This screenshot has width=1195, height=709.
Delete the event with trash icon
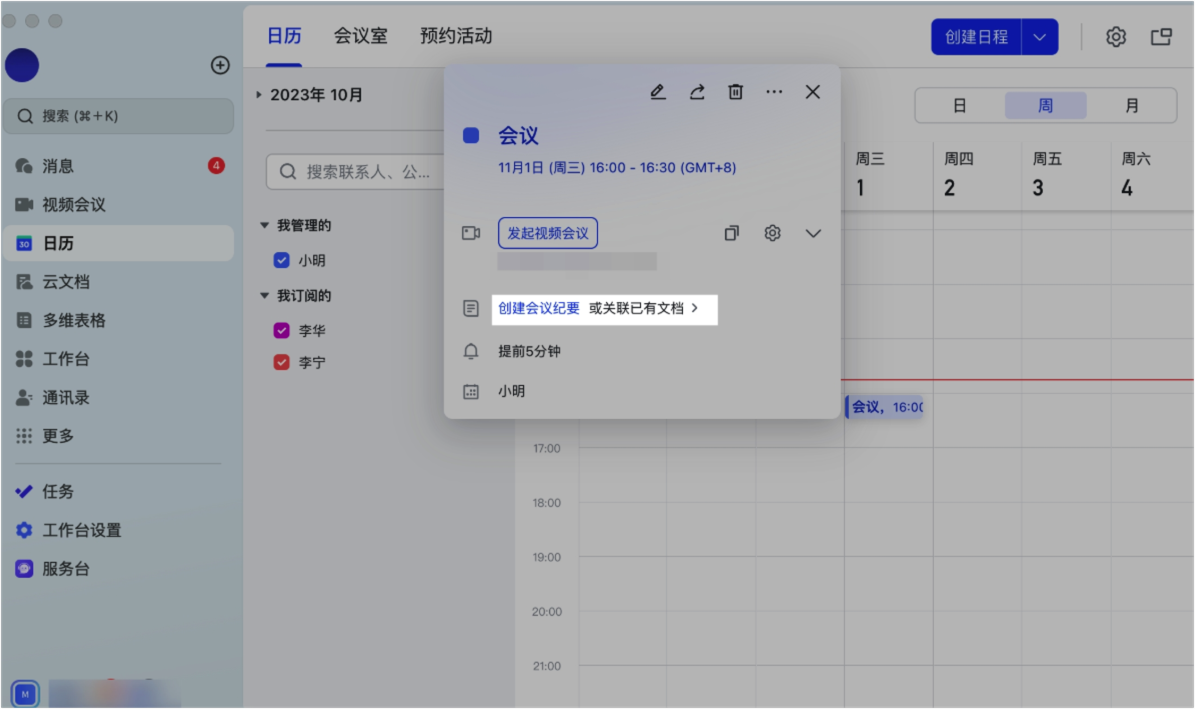pyautogui.click(x=735, y=92)
